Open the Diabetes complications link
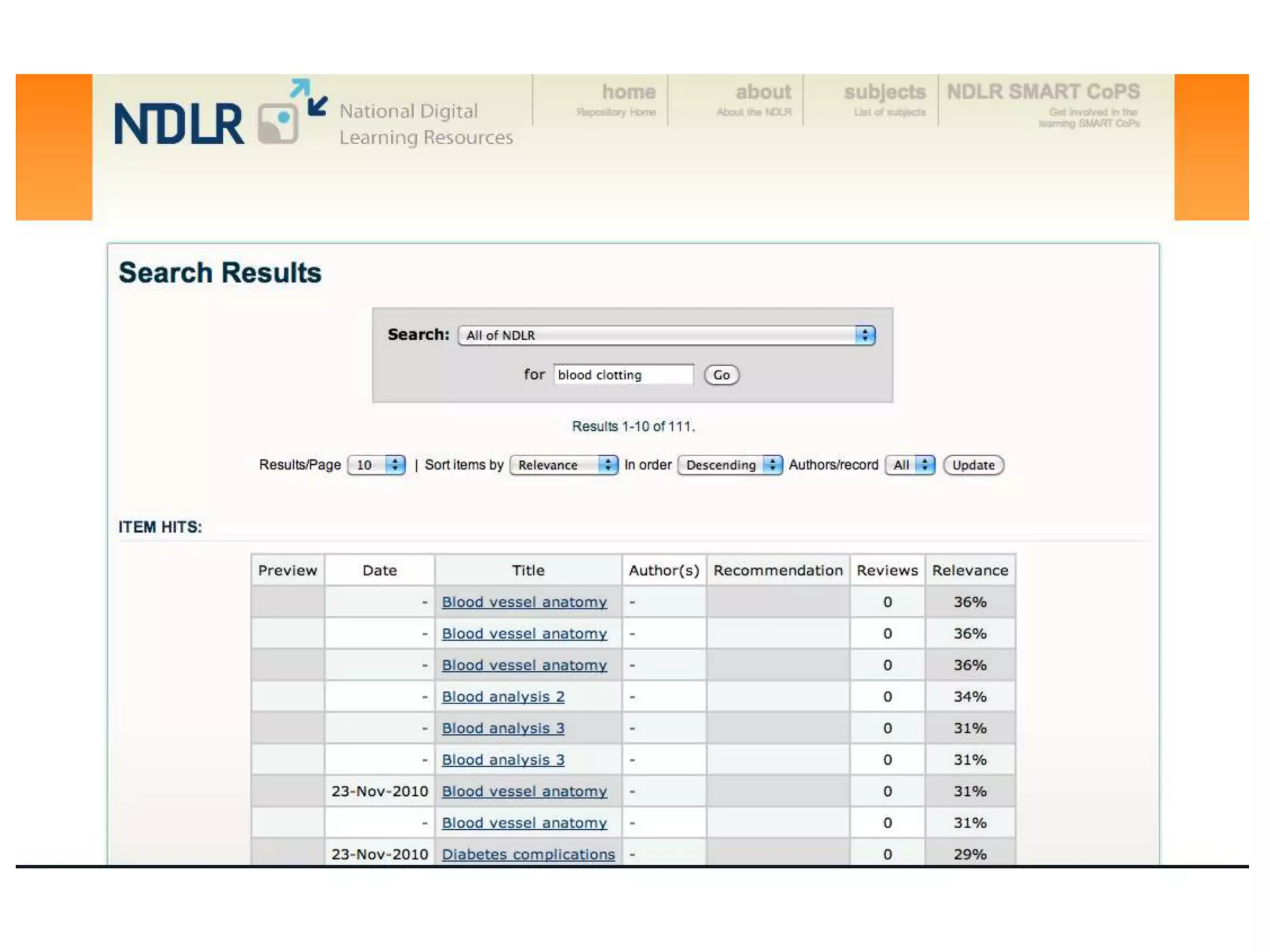The image size is (1270, 952). point(528,854)
